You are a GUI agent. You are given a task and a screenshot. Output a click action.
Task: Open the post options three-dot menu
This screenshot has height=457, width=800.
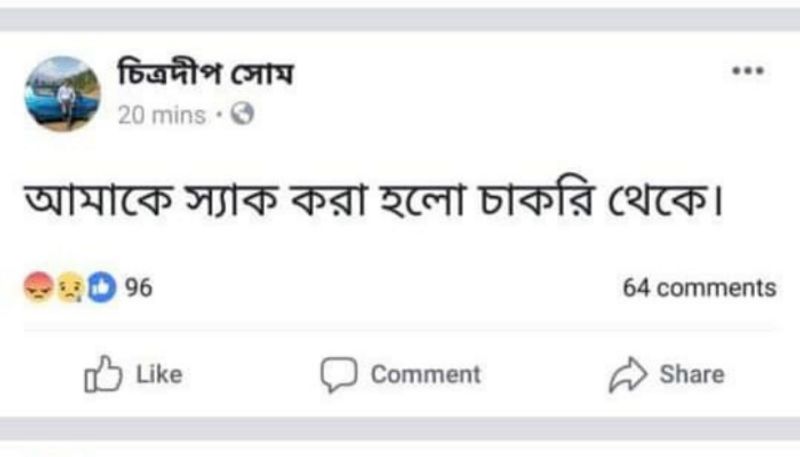747,72
